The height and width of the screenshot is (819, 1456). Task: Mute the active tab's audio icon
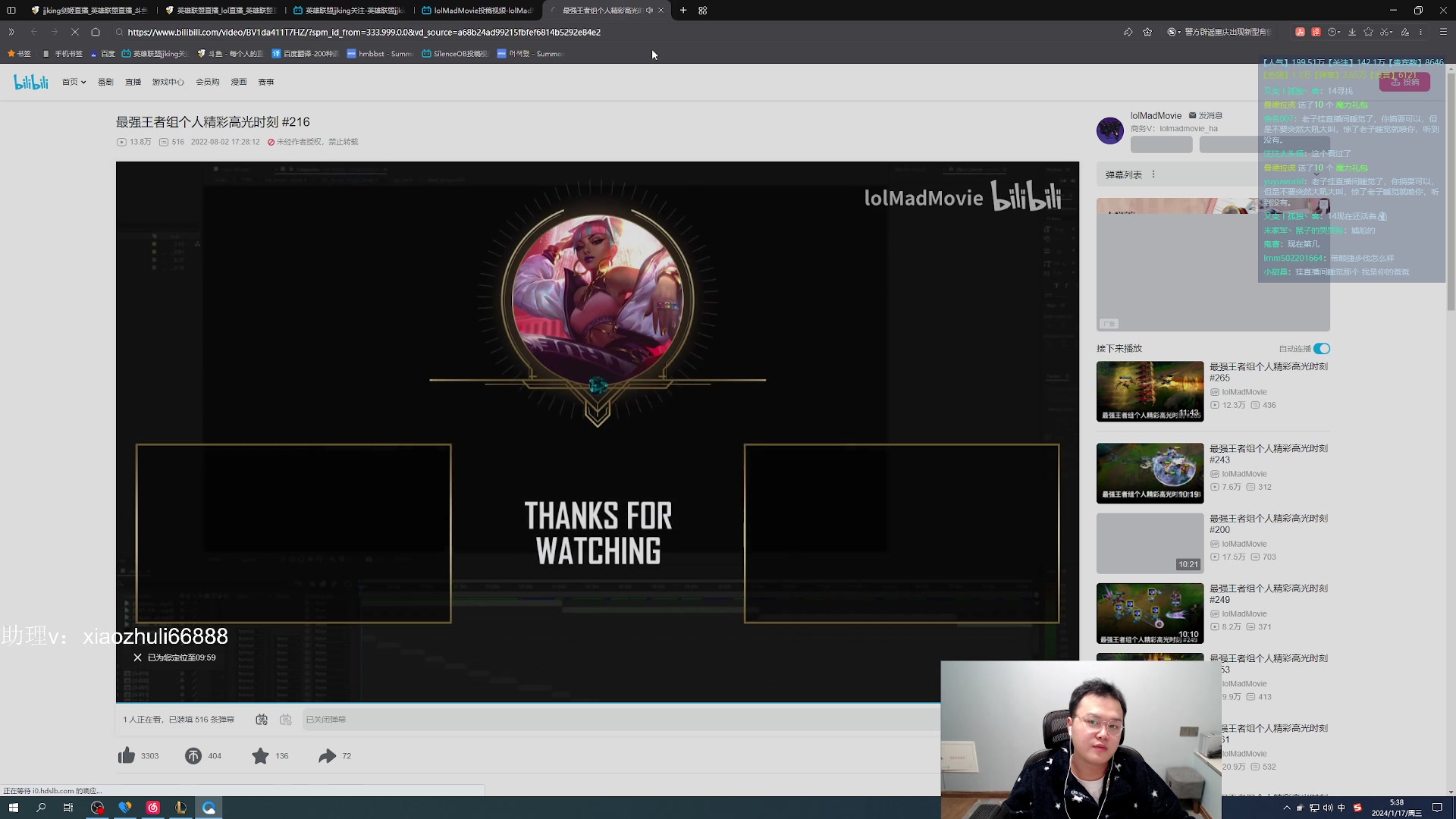pos(649,11)
